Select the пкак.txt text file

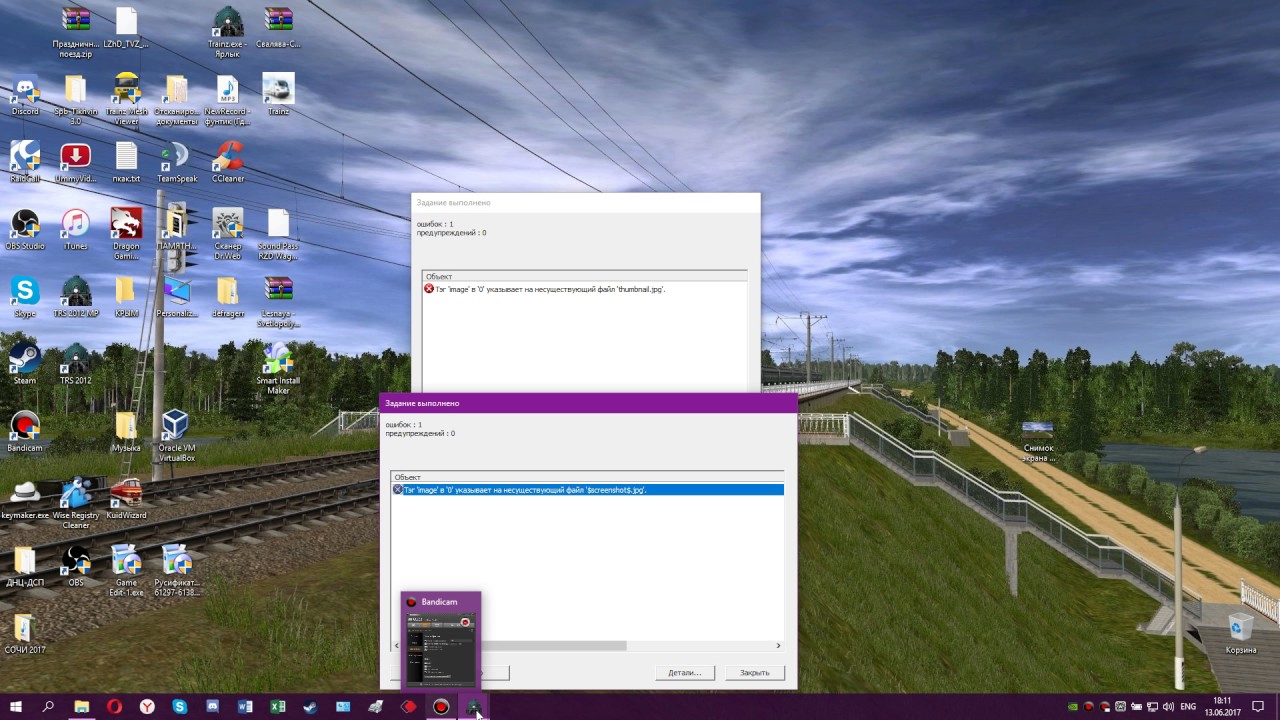click(126, 162)
